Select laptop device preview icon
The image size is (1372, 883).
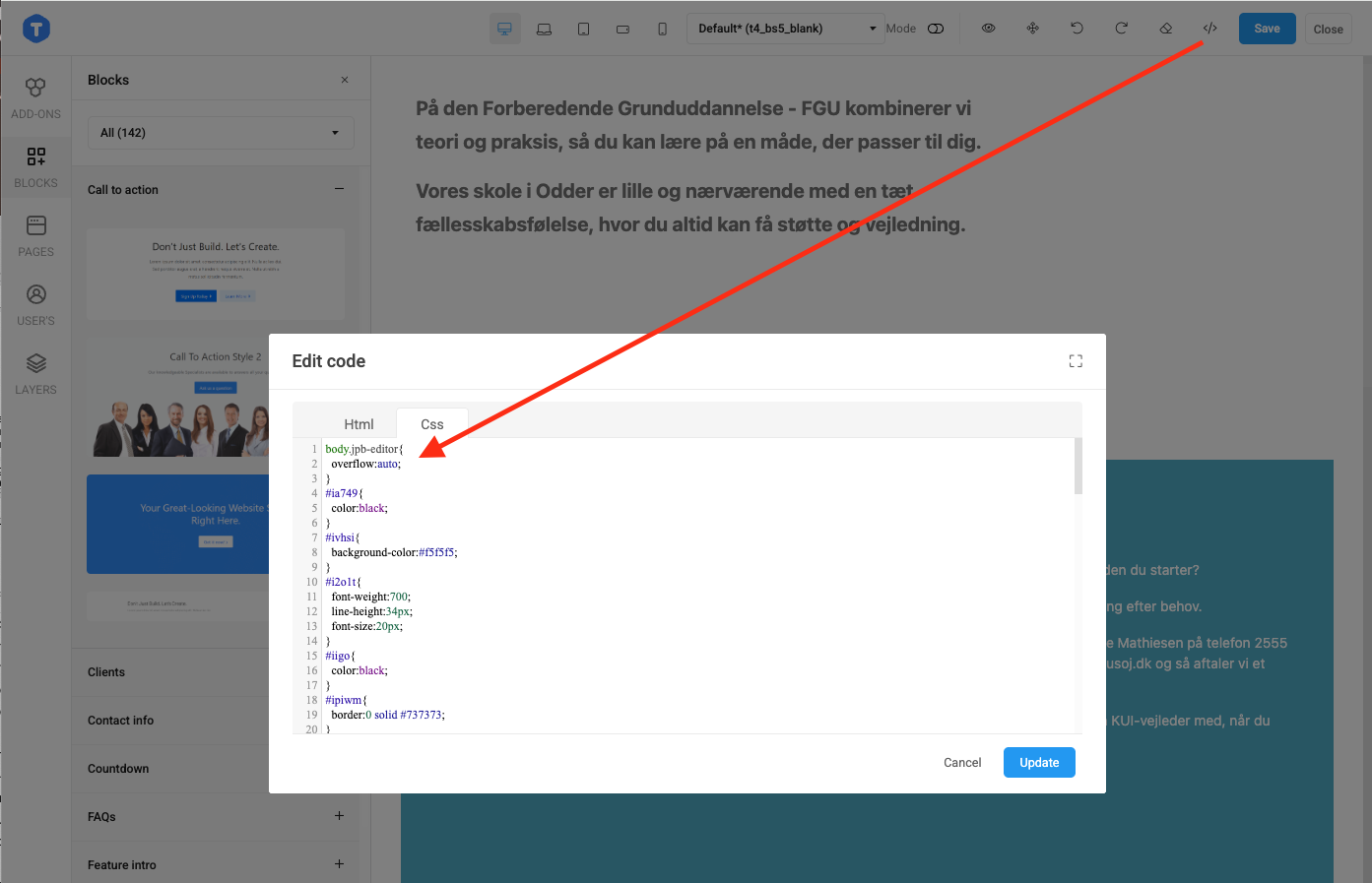[x=544, y=29]
